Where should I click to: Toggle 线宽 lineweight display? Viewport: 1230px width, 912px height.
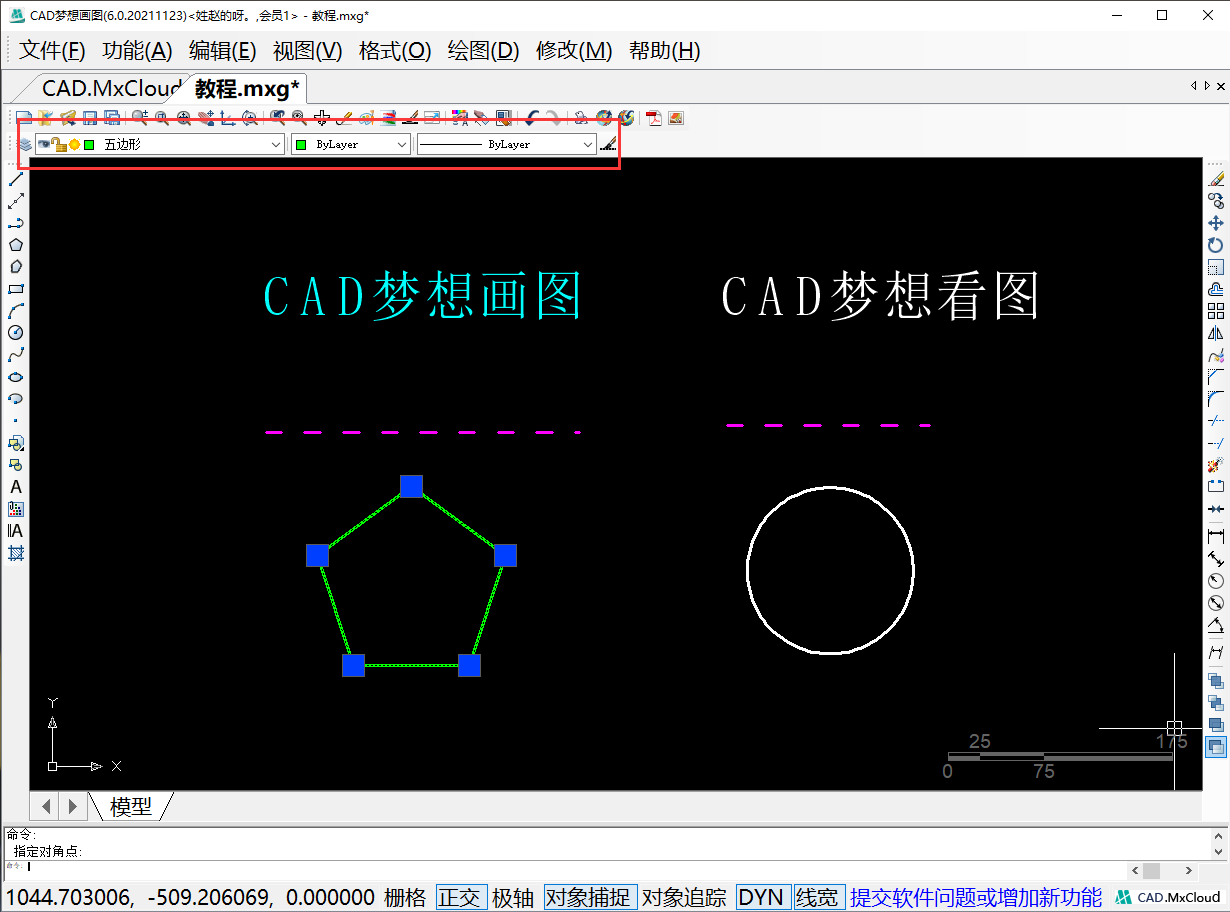(817, 897)
